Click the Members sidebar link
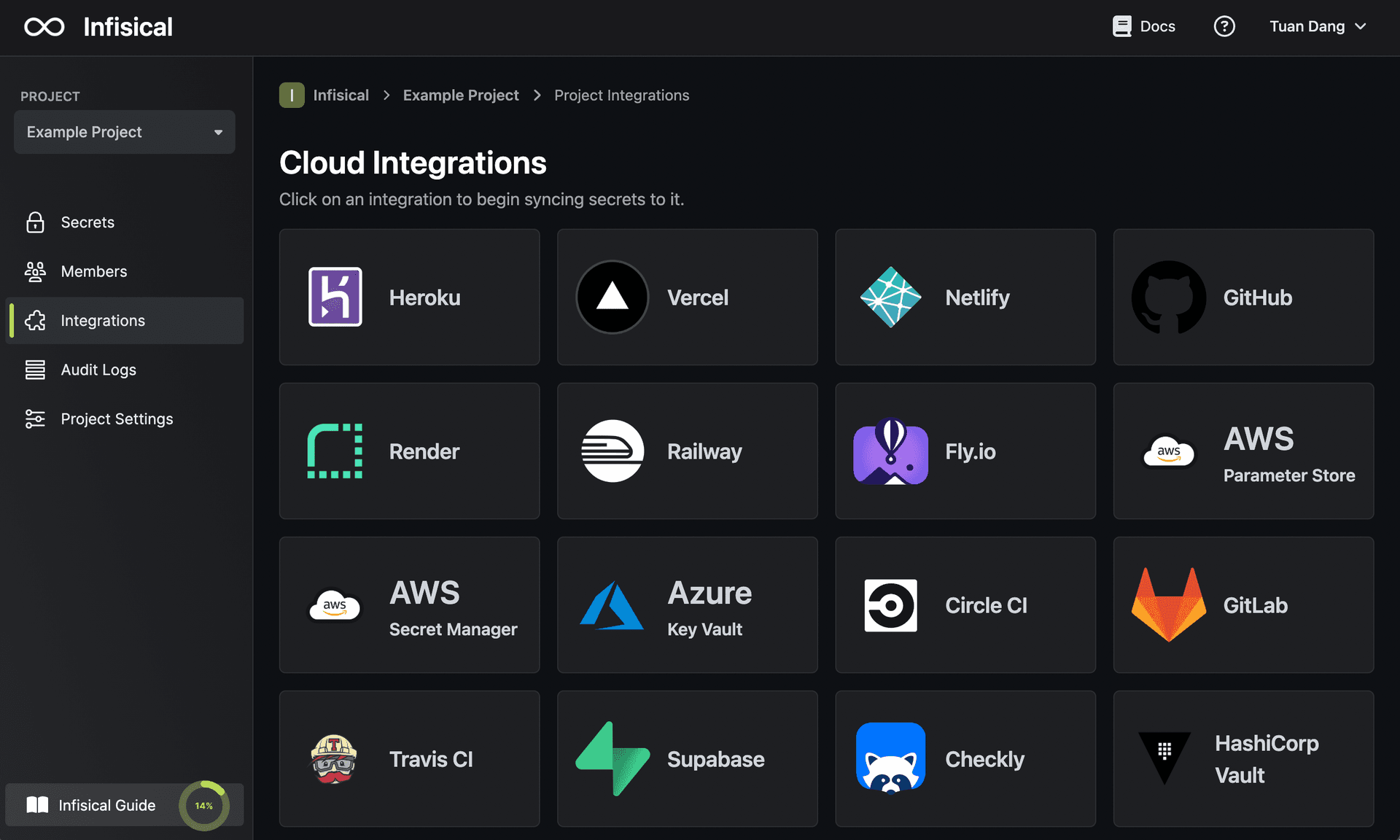 click(93, 271)
